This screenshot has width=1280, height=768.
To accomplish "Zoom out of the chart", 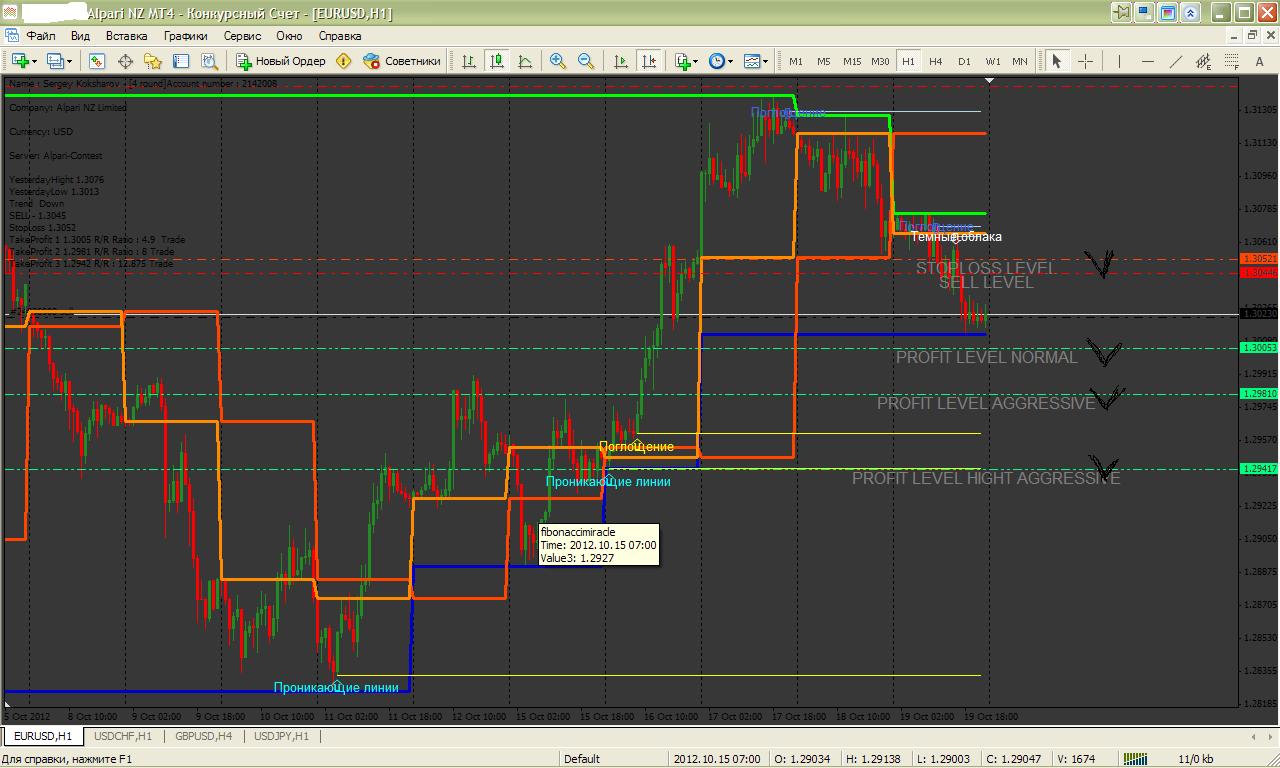I will point(586,61).
